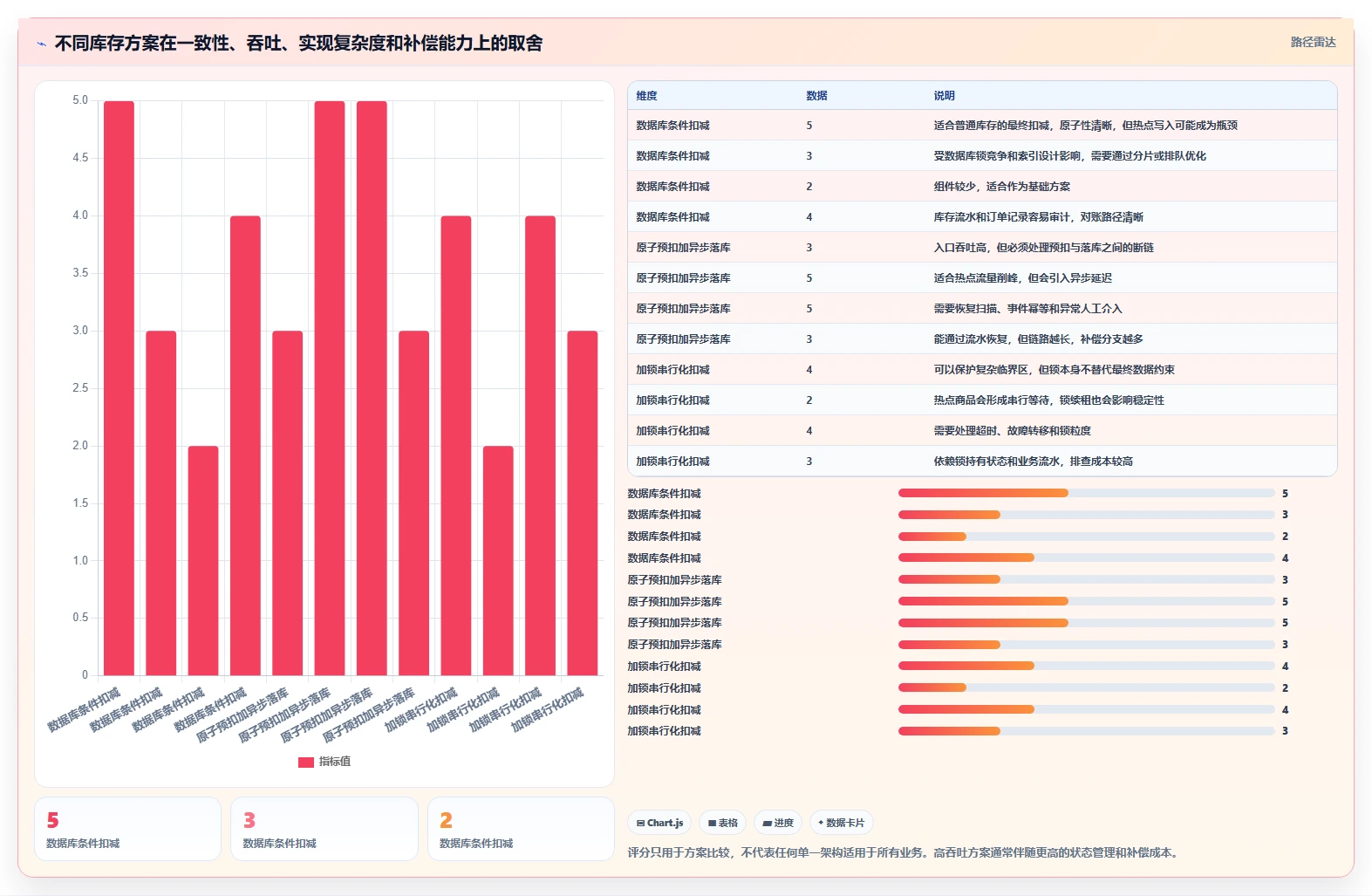Select the row 入口吞吐高，但必须处理预扣与落库
The image size is (1372, 896).
coord(982,248)
